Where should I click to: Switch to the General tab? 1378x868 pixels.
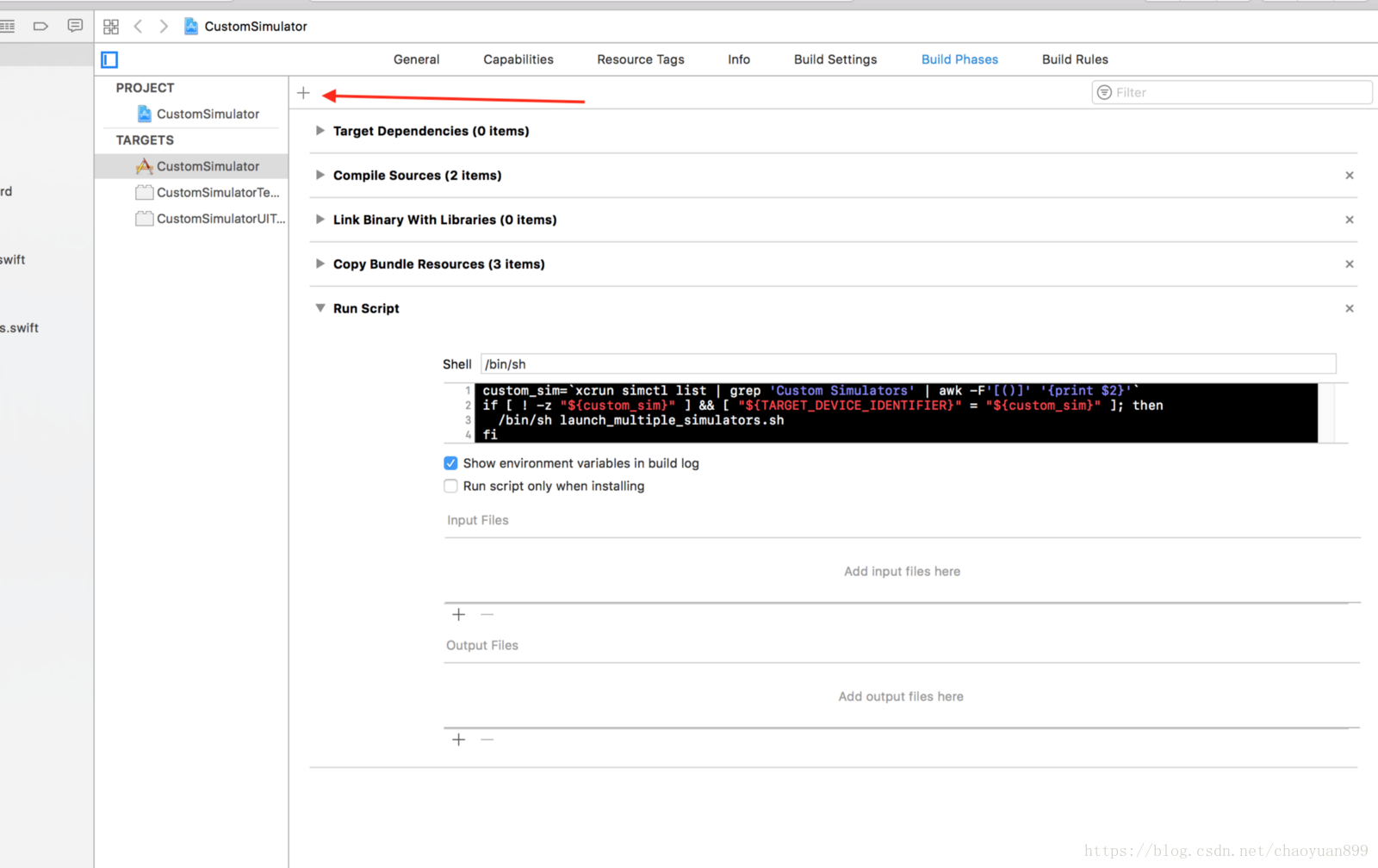coord(416,59)
